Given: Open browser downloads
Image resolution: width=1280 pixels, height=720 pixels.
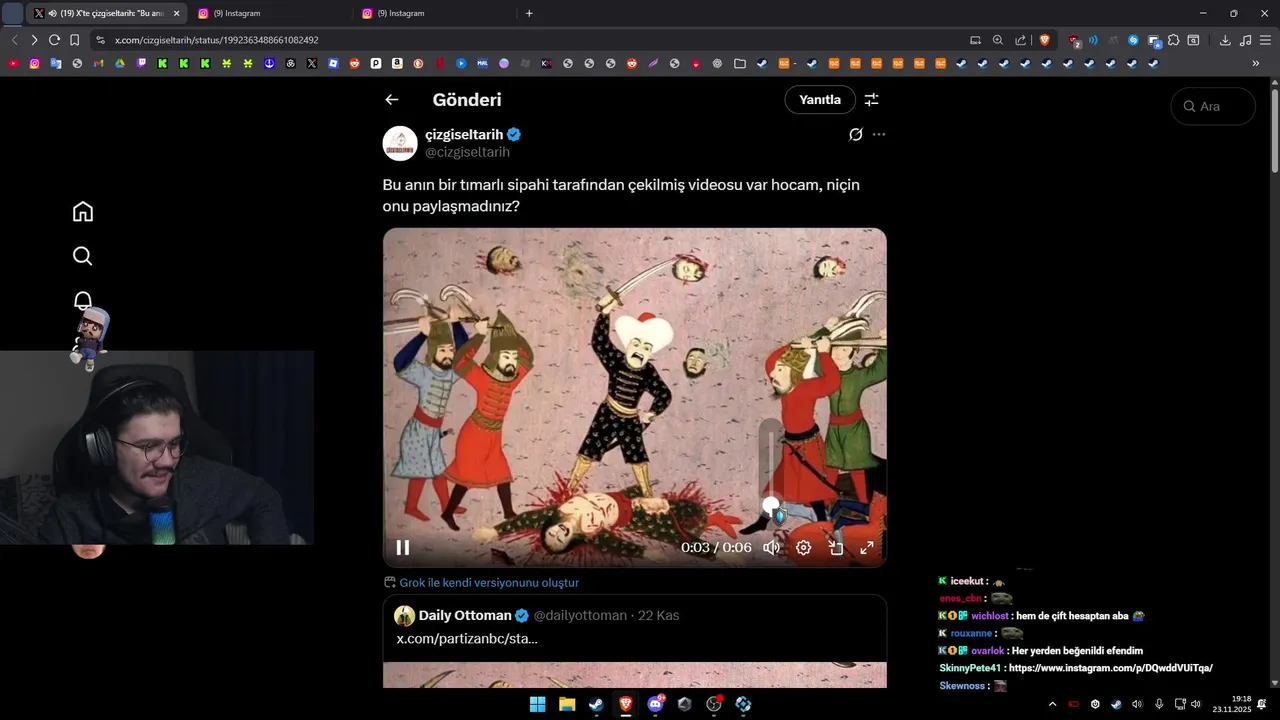Looking at the screenshot, I should click(1225, 40).
